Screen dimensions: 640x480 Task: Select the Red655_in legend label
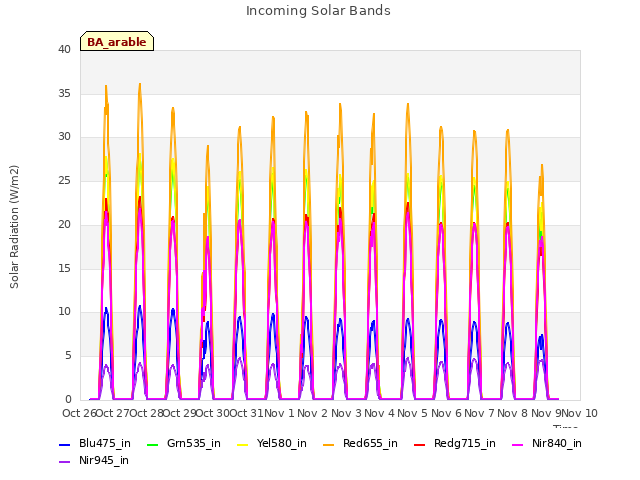click(x=370, y=443)
